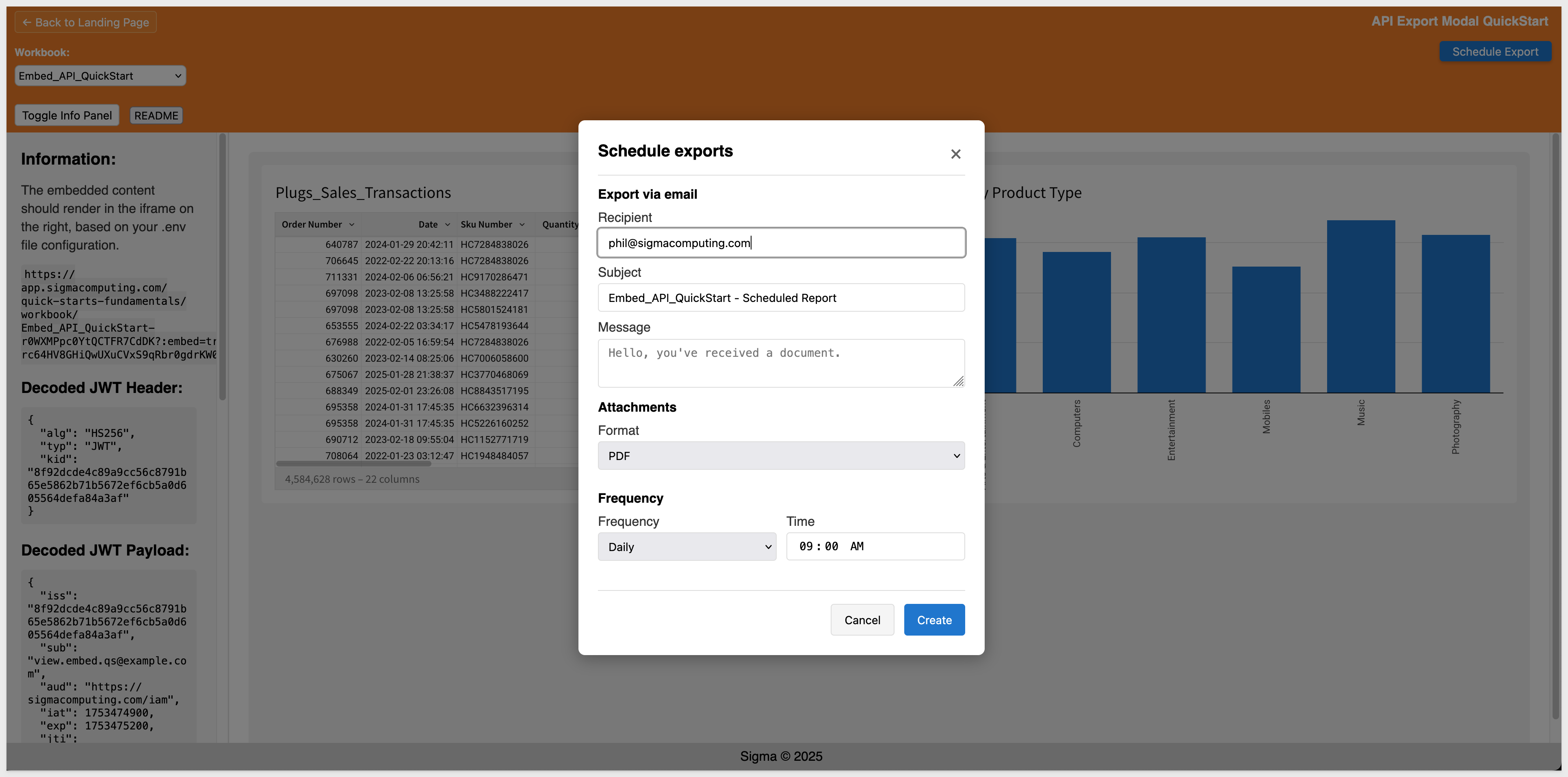Screen dimensions: 1568x777
Task: Open the README button
Action: click(x=156, y=116)
